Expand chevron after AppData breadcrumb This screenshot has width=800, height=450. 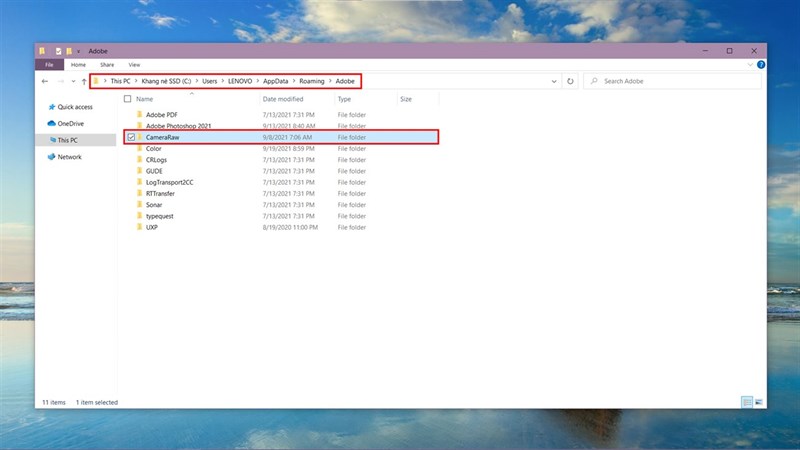click(x=294, y=81)
